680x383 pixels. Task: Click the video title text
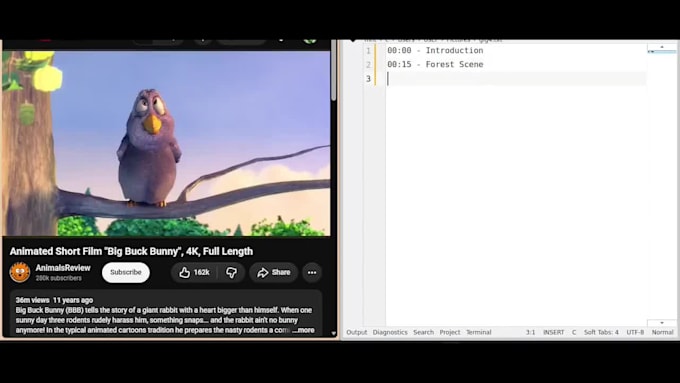[131, 251]
